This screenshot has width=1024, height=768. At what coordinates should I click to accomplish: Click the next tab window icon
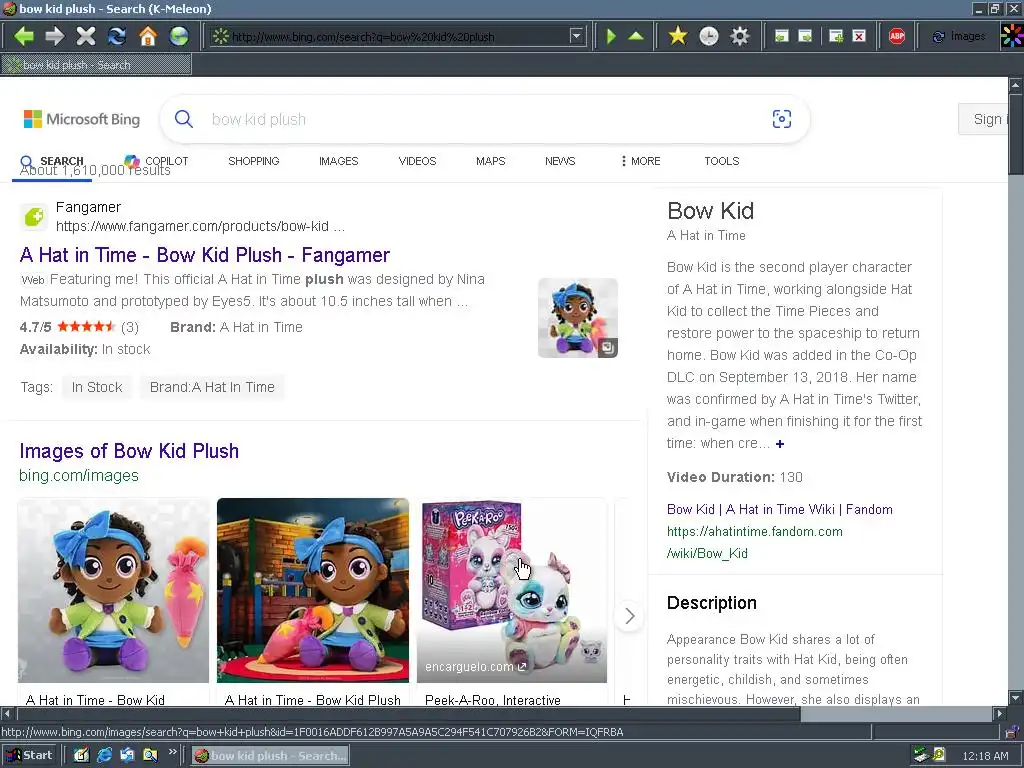pyautogui.click(x=805, y=36)
